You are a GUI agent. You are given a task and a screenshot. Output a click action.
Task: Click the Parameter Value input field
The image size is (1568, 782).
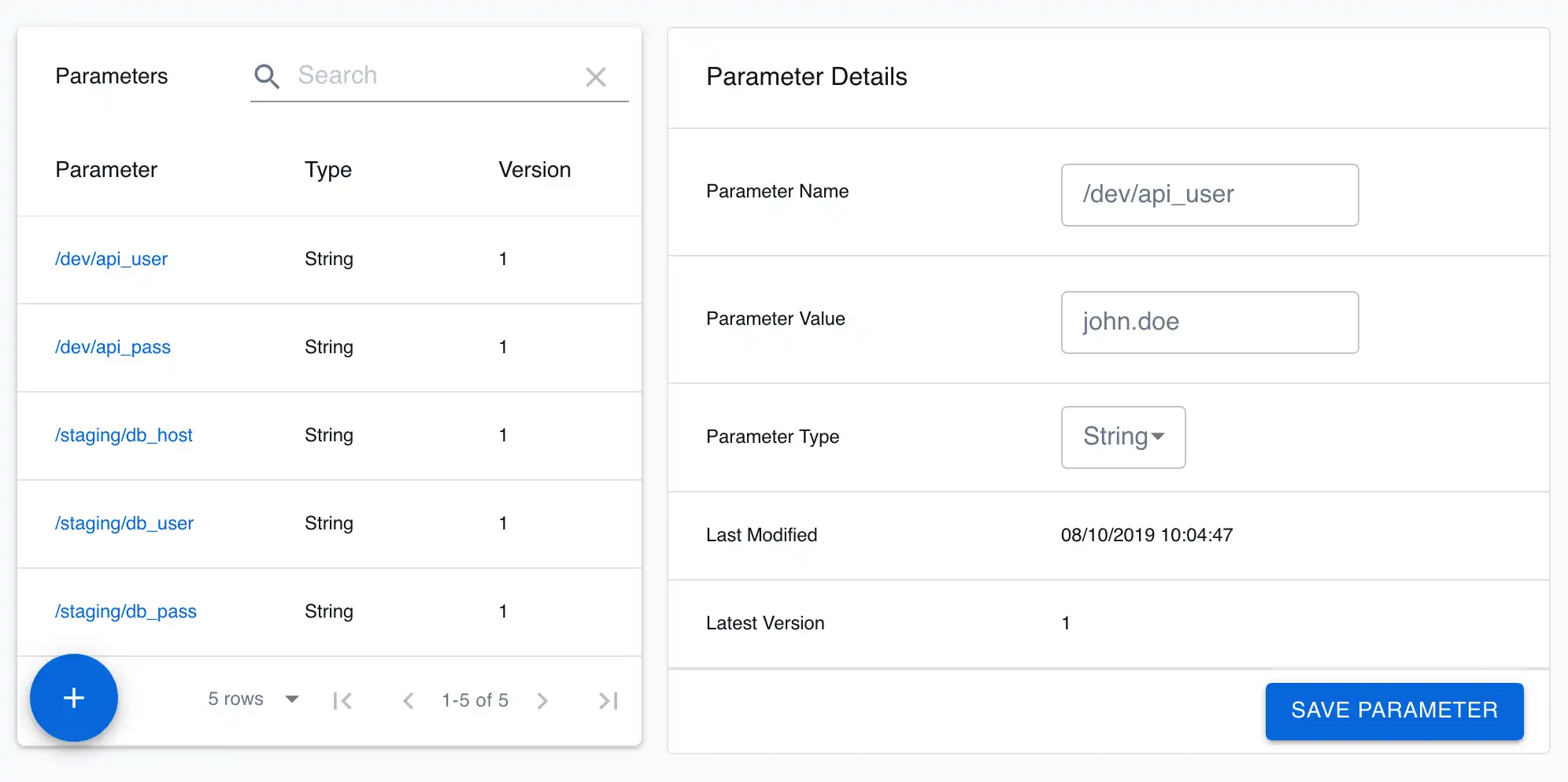pos(1209,322)
